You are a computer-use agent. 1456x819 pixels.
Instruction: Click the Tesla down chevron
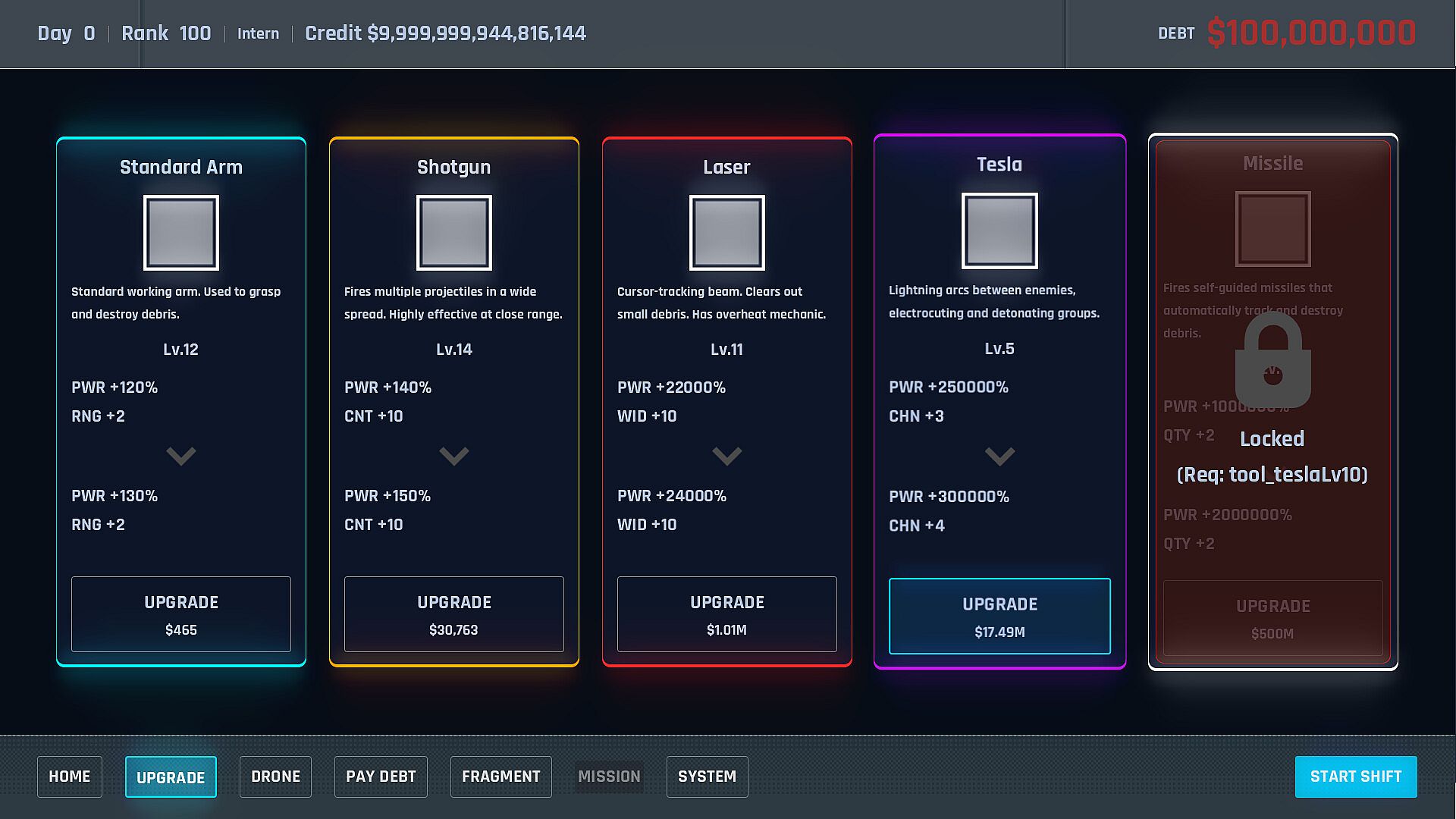click(x=999, y=457)
